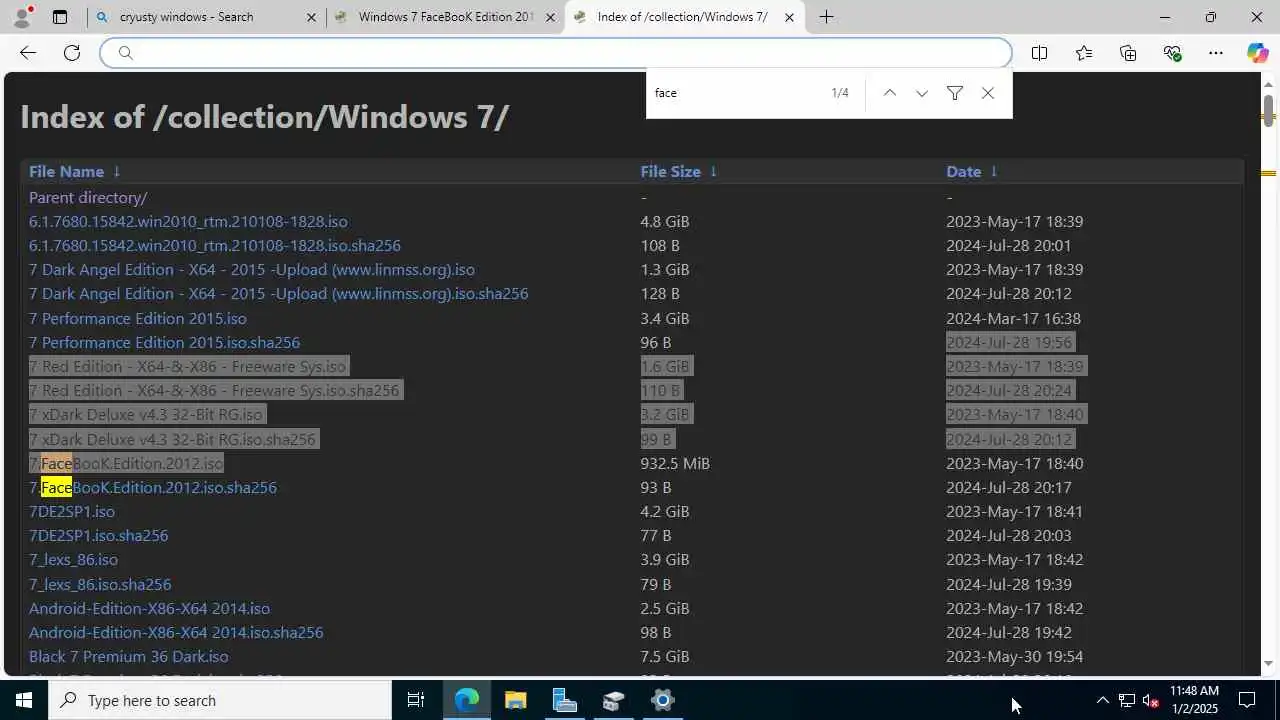
Task: Open 7.FaceBooK.Edition.2012.iso link
Action: click(126, 464)
